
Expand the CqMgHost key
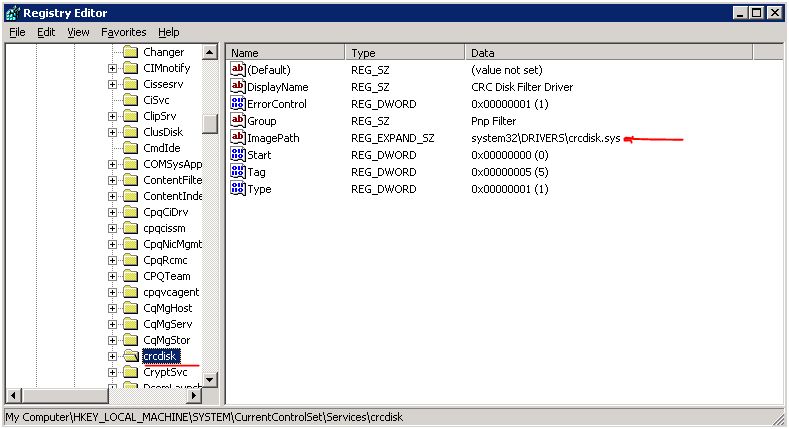[112, 309]
